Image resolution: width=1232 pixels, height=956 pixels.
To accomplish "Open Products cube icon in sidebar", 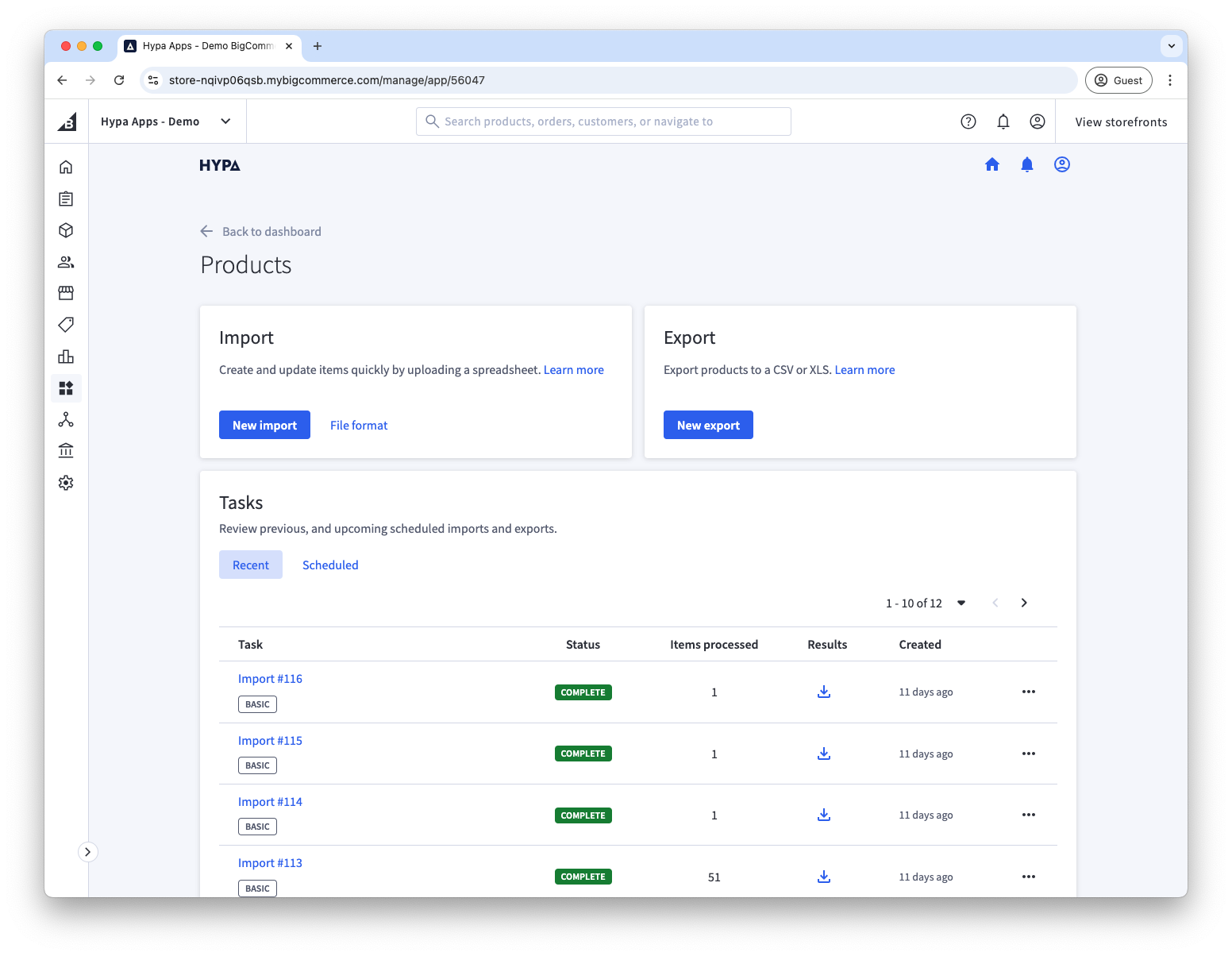I will coord(66,230).
